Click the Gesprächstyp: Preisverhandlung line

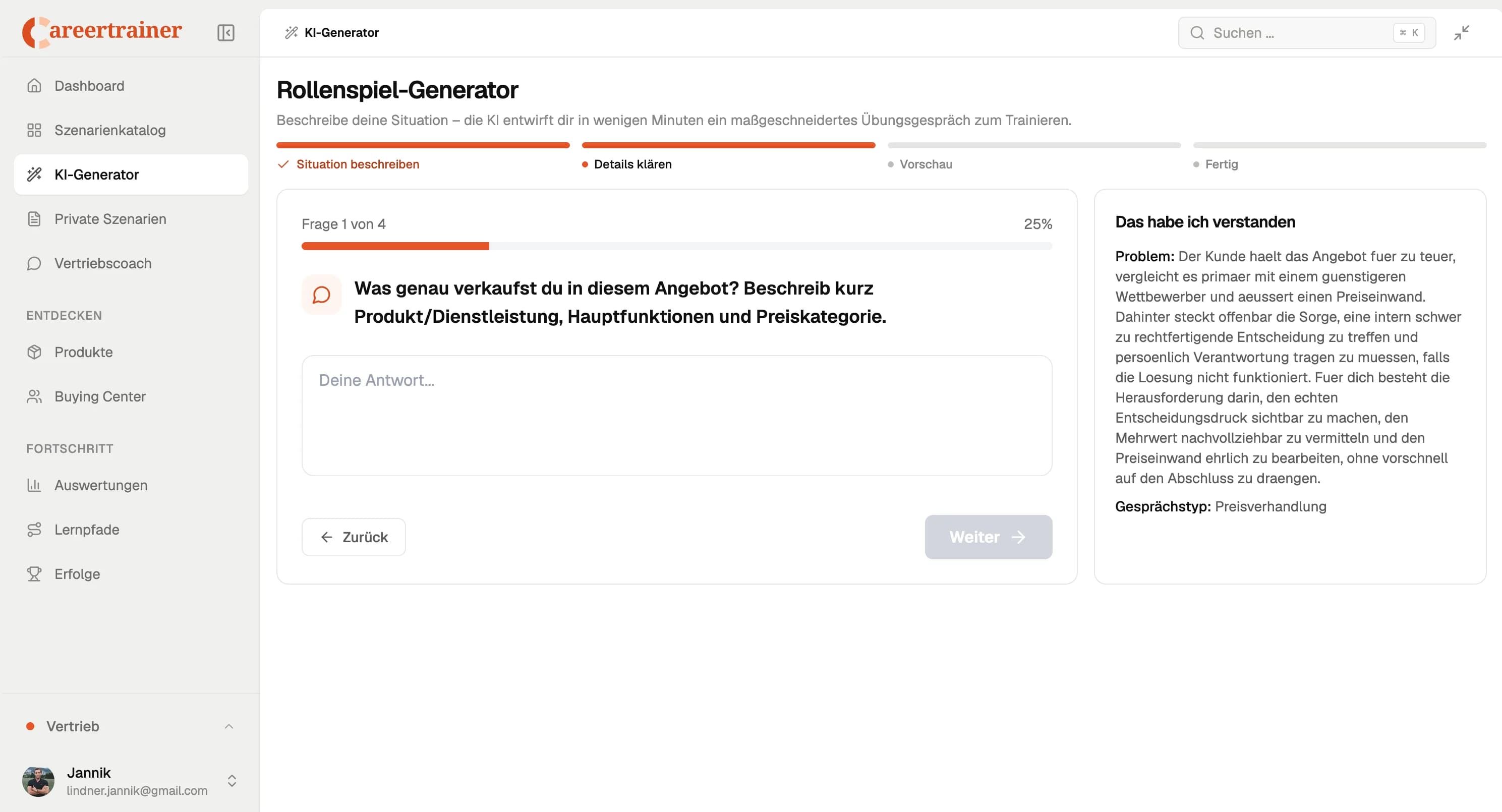click(1221, 506)
